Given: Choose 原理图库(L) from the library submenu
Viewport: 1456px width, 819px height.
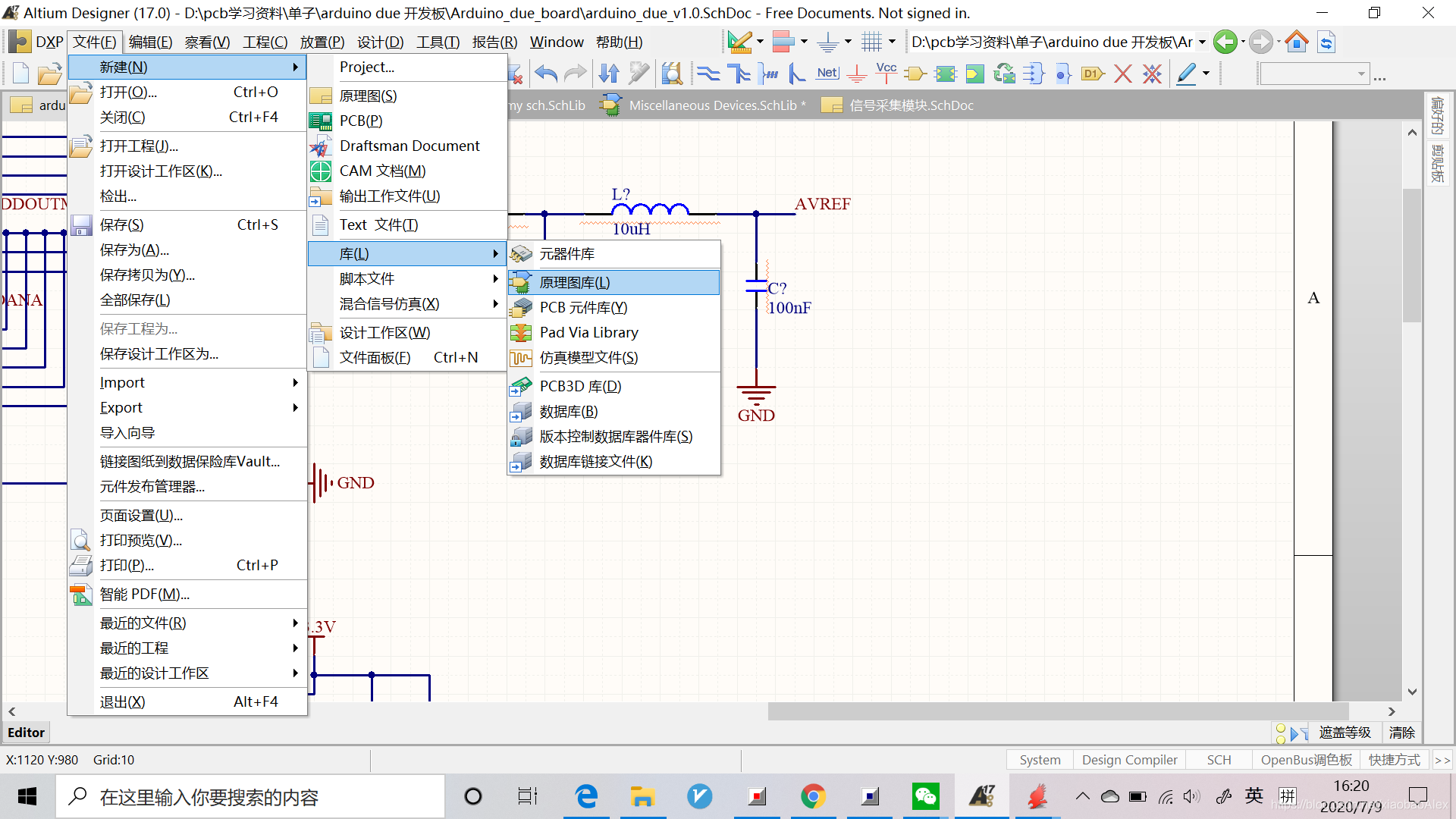Looking at the screenshot, I should [613, 282].
